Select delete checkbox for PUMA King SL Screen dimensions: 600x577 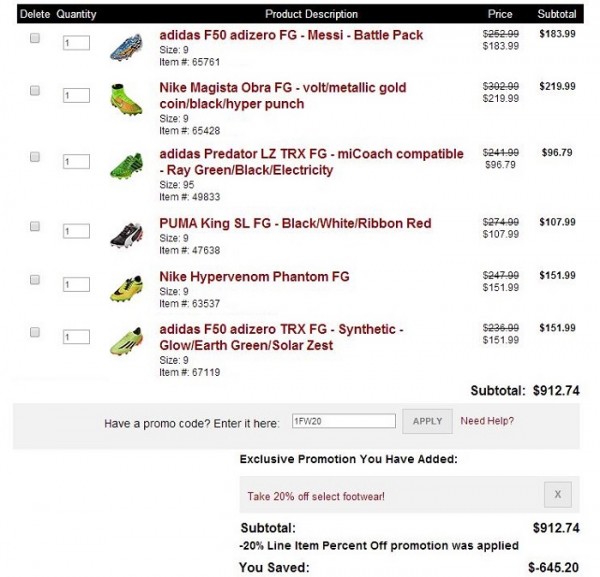click(35, 227)
